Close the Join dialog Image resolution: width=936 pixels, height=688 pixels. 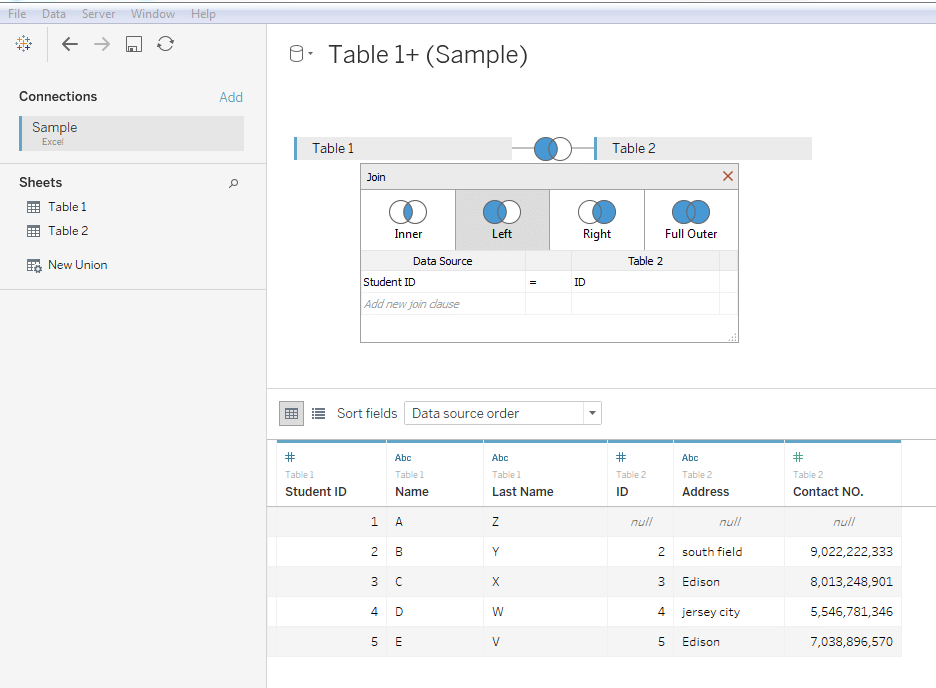(x=728, y=177)
